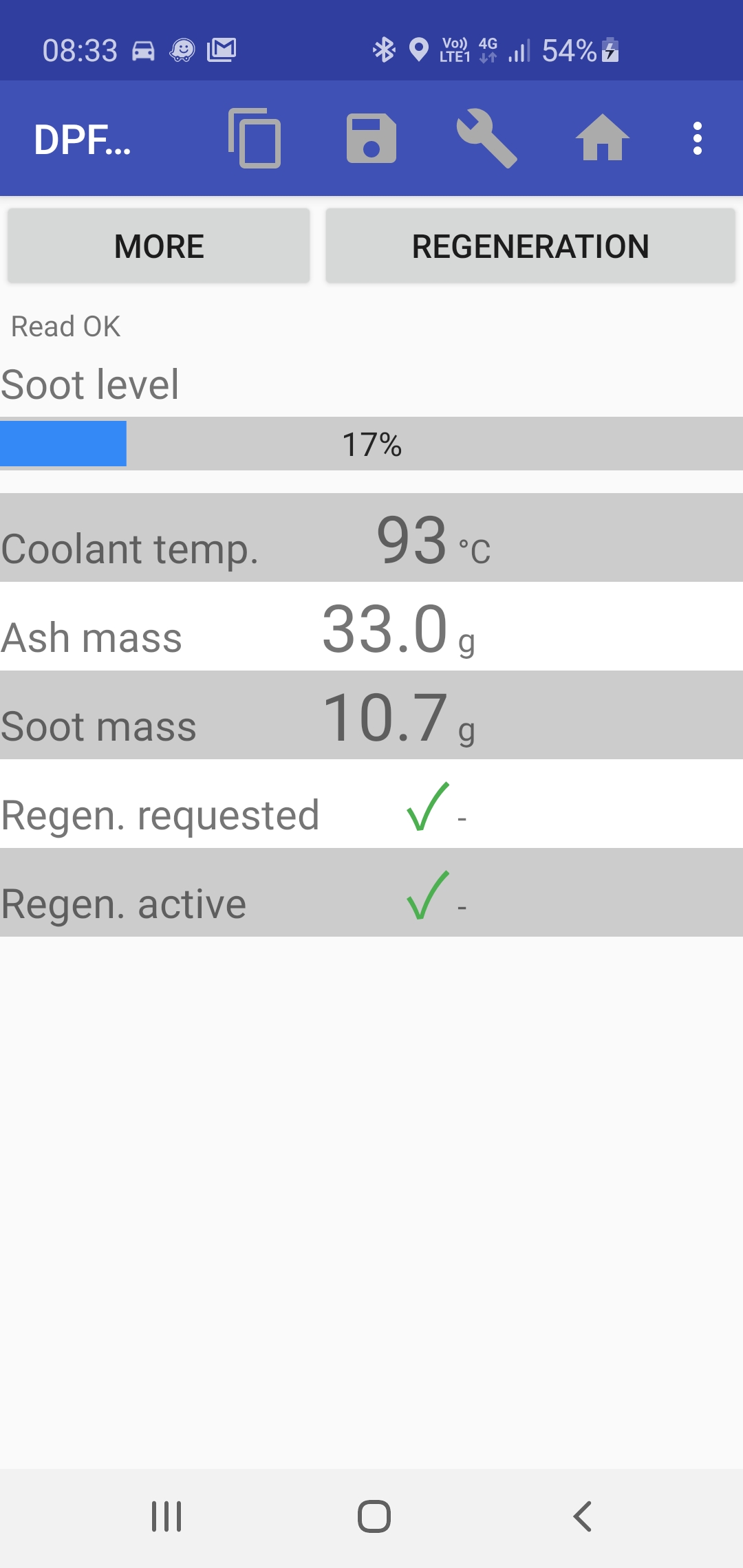Open the three-dot overflow menu
Viewport: 743px width, 1568px height.
(x=698, y=138)
